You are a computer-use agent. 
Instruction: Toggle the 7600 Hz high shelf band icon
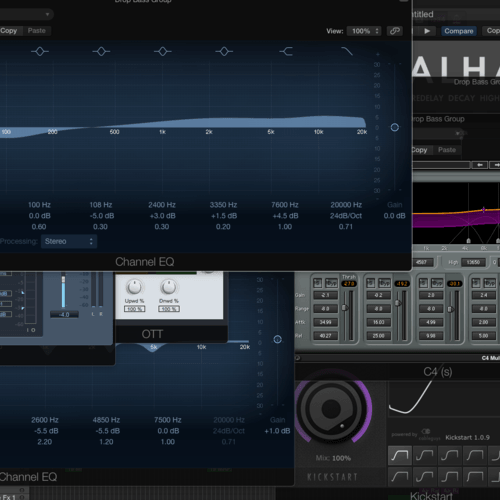pyautogui.click(x=286, y=51)
